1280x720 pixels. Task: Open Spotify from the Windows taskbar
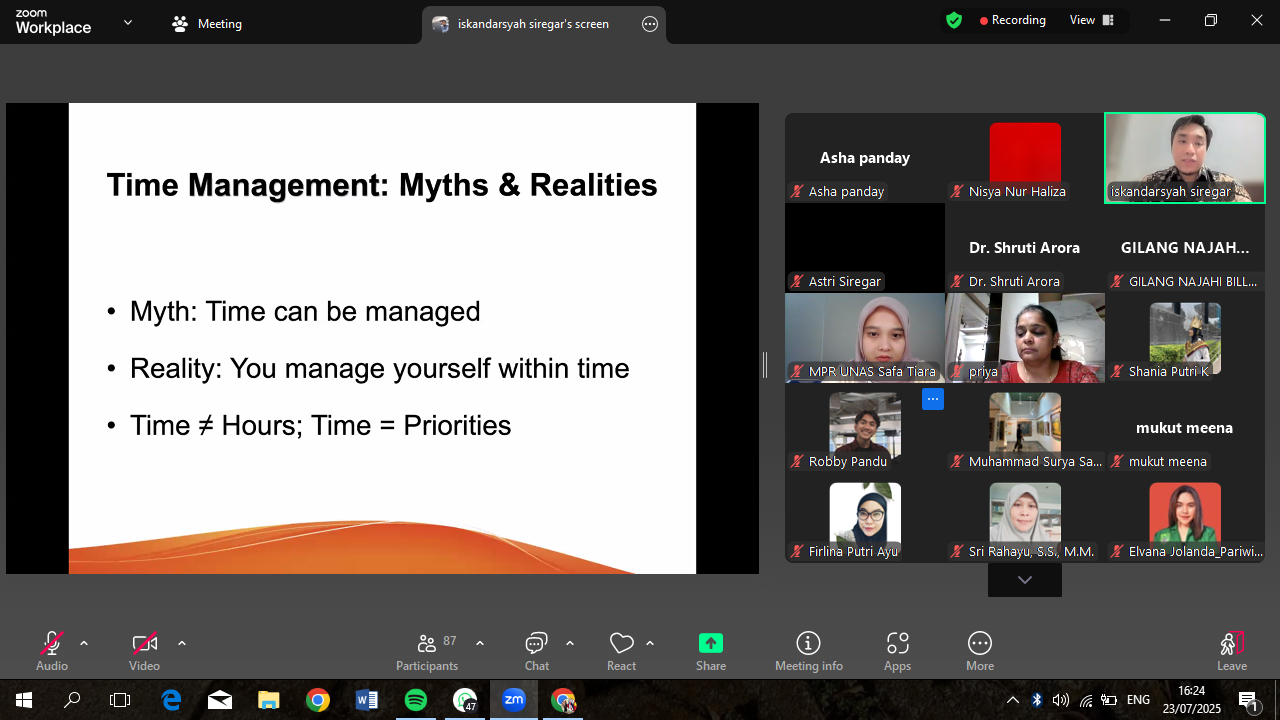pyautogui.click(x=416, y=700)
